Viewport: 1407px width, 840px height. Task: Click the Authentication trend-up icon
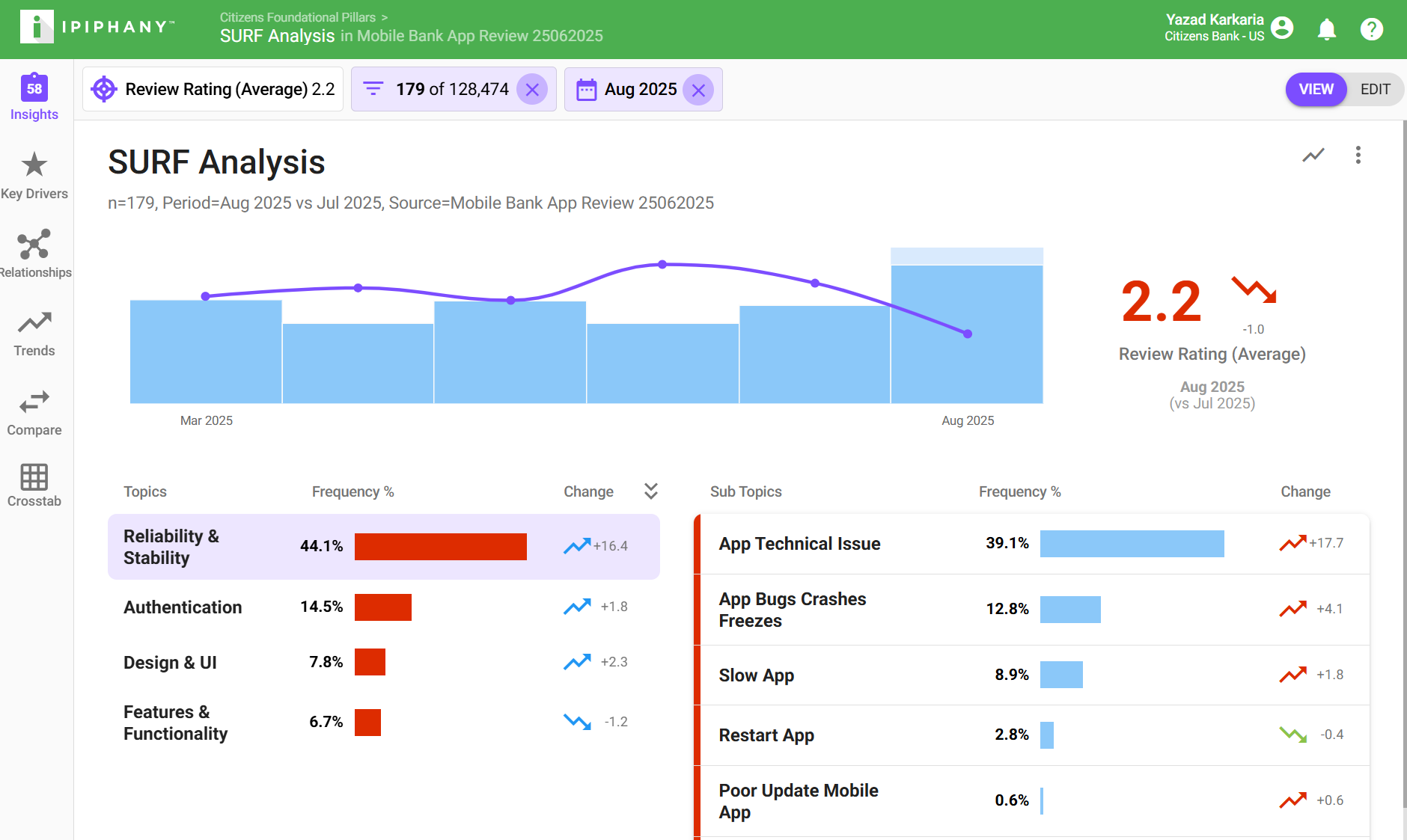[577, 607]
